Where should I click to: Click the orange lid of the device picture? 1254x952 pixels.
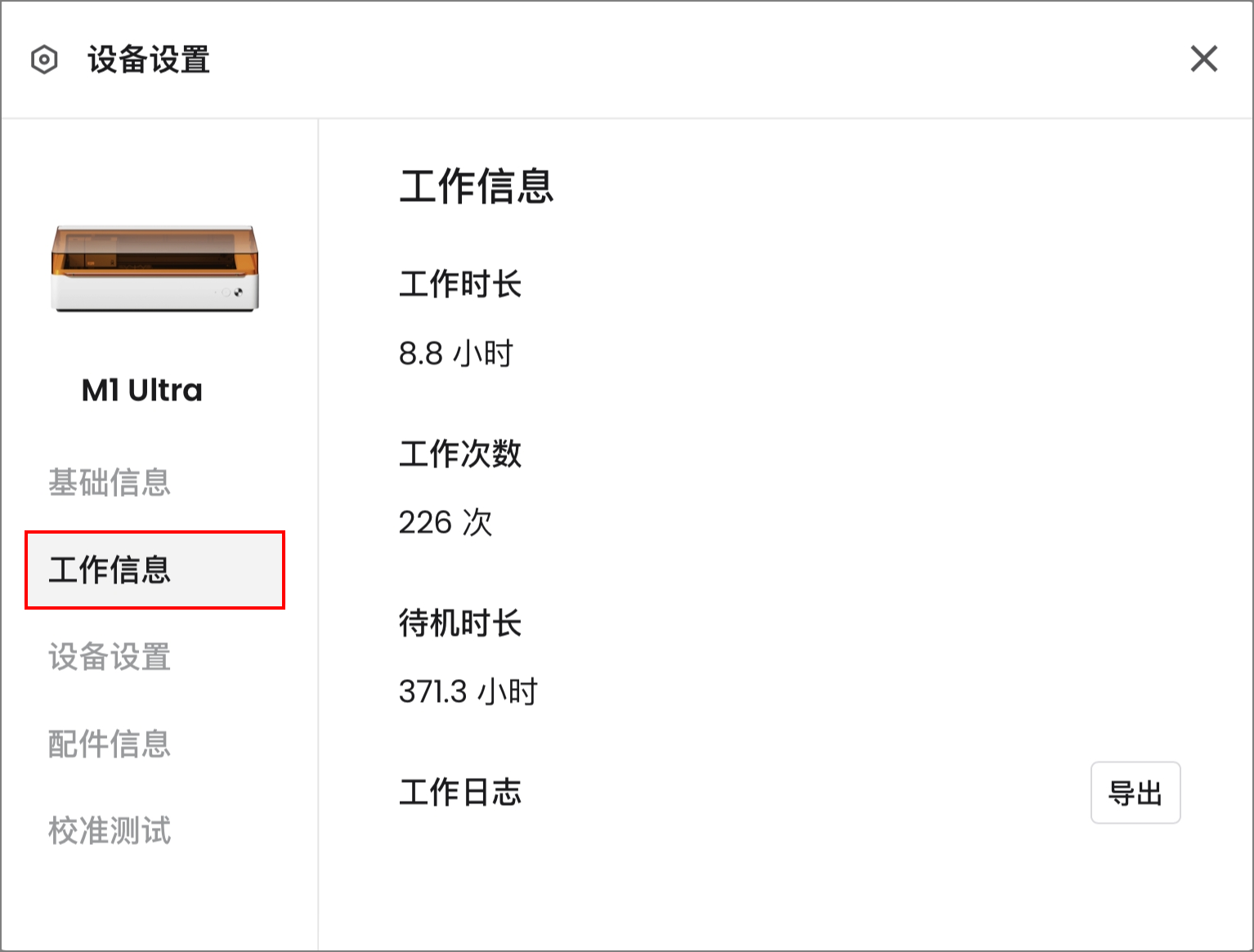tap(155, 249)
